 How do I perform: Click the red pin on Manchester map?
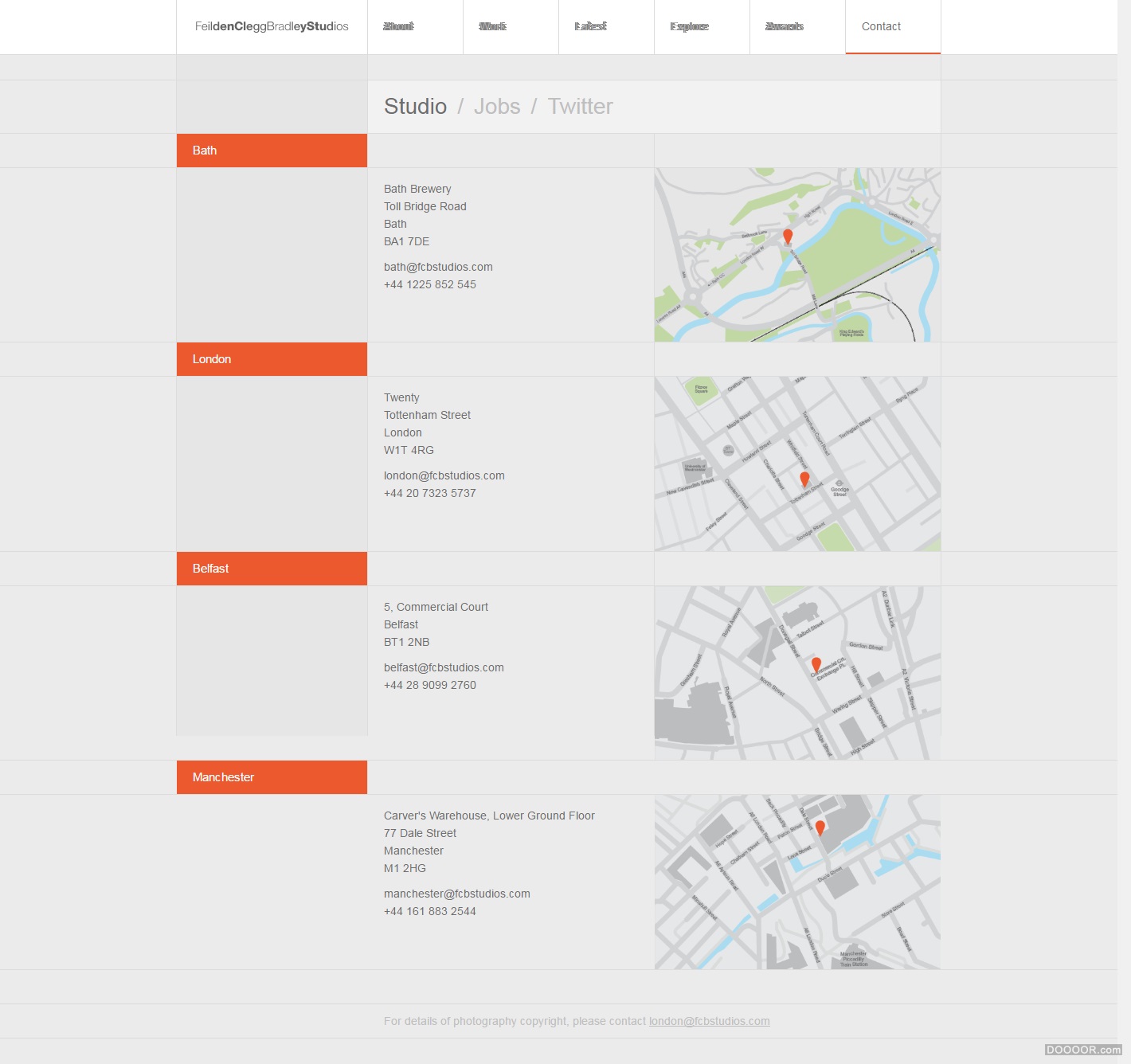click(820, 828)
